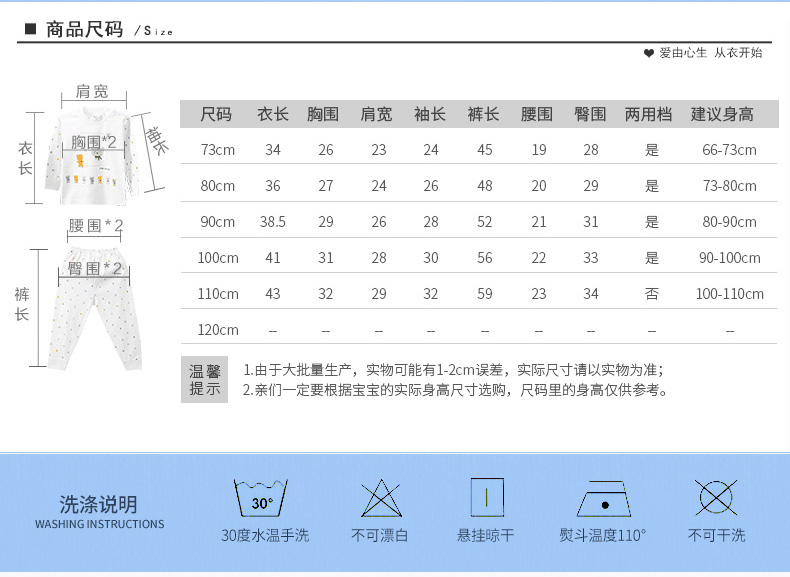
Task: Click the hang-to-dry square icon
Action: point(486,497)
